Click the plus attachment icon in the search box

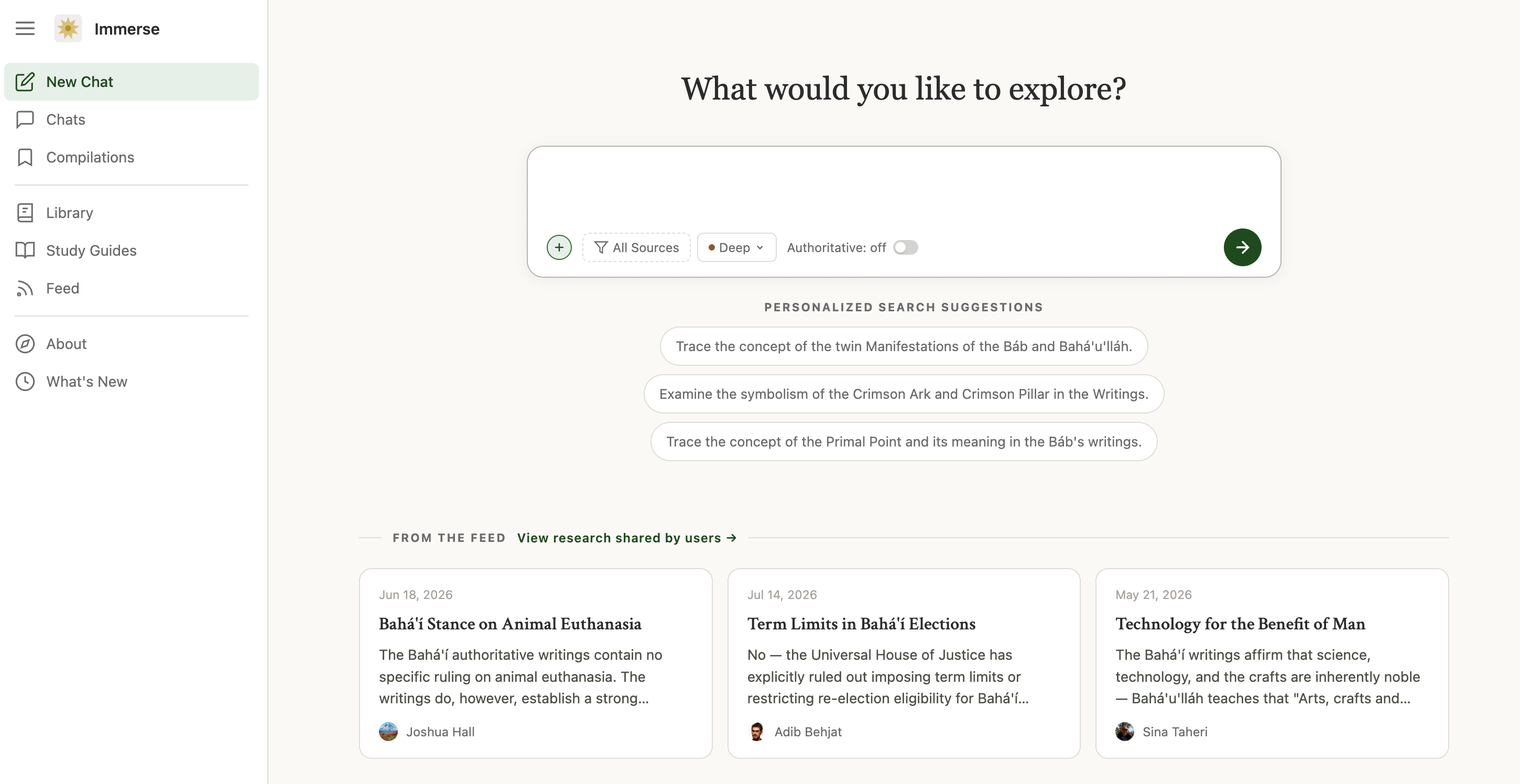[x=559, y=247]
